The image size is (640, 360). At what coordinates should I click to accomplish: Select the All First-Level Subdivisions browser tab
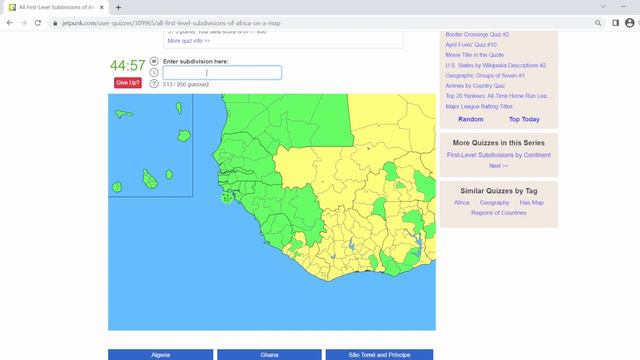tap(57, 7)
